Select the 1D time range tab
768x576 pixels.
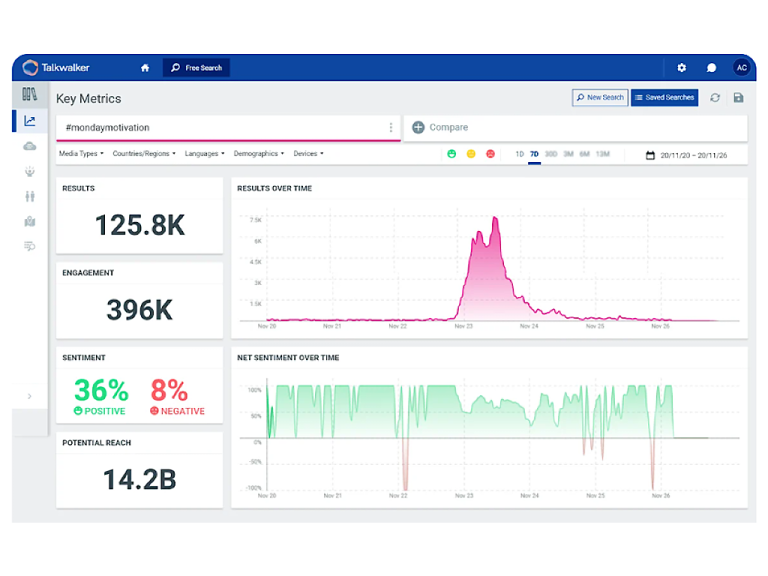[519, 154]
